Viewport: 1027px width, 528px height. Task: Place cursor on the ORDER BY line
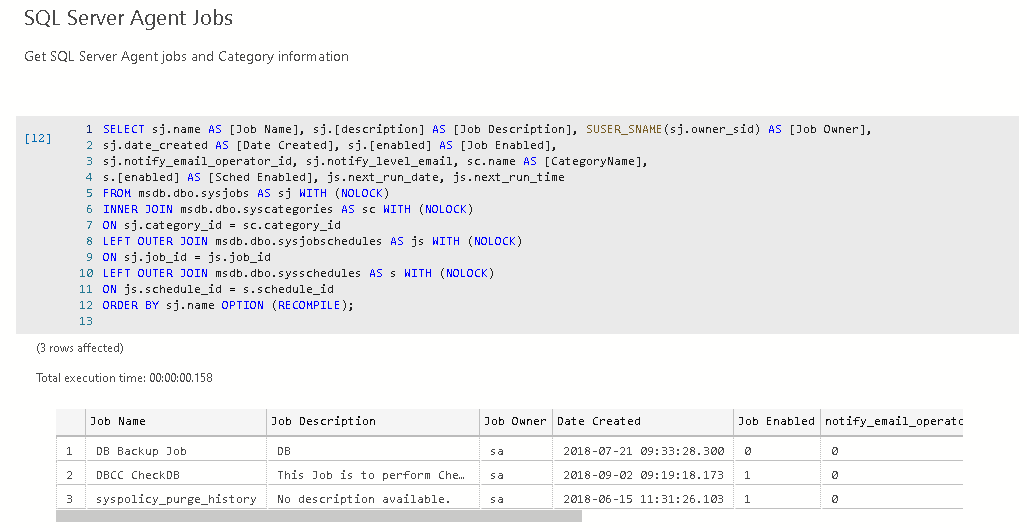(228, 305)
